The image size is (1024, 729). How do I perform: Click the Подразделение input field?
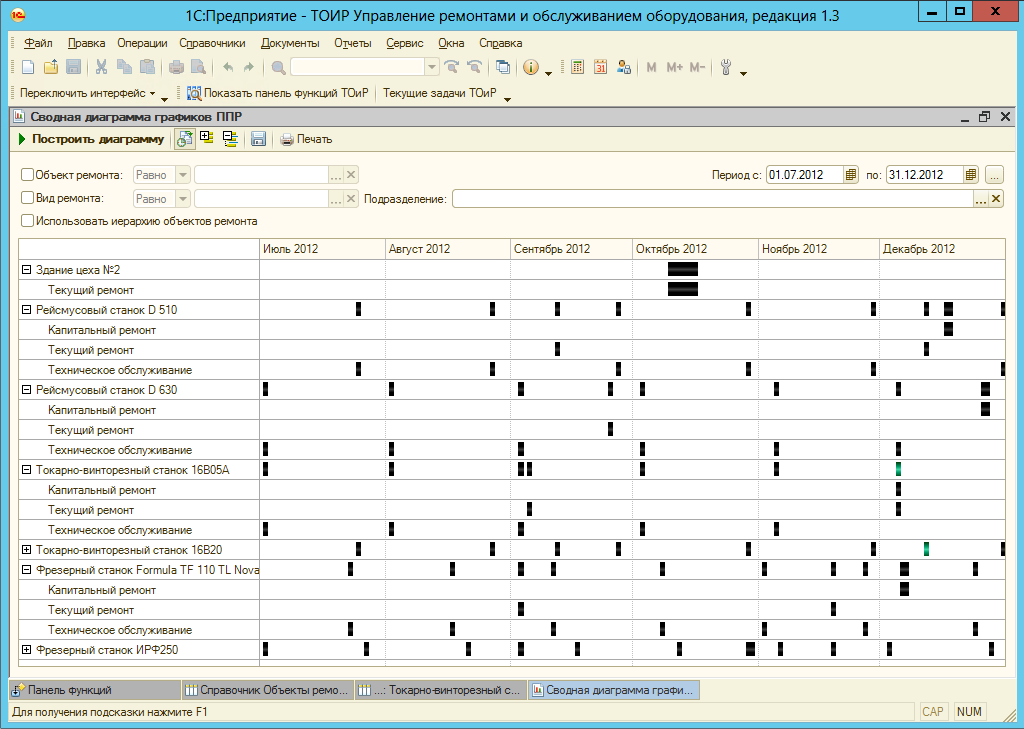(712, 199)
